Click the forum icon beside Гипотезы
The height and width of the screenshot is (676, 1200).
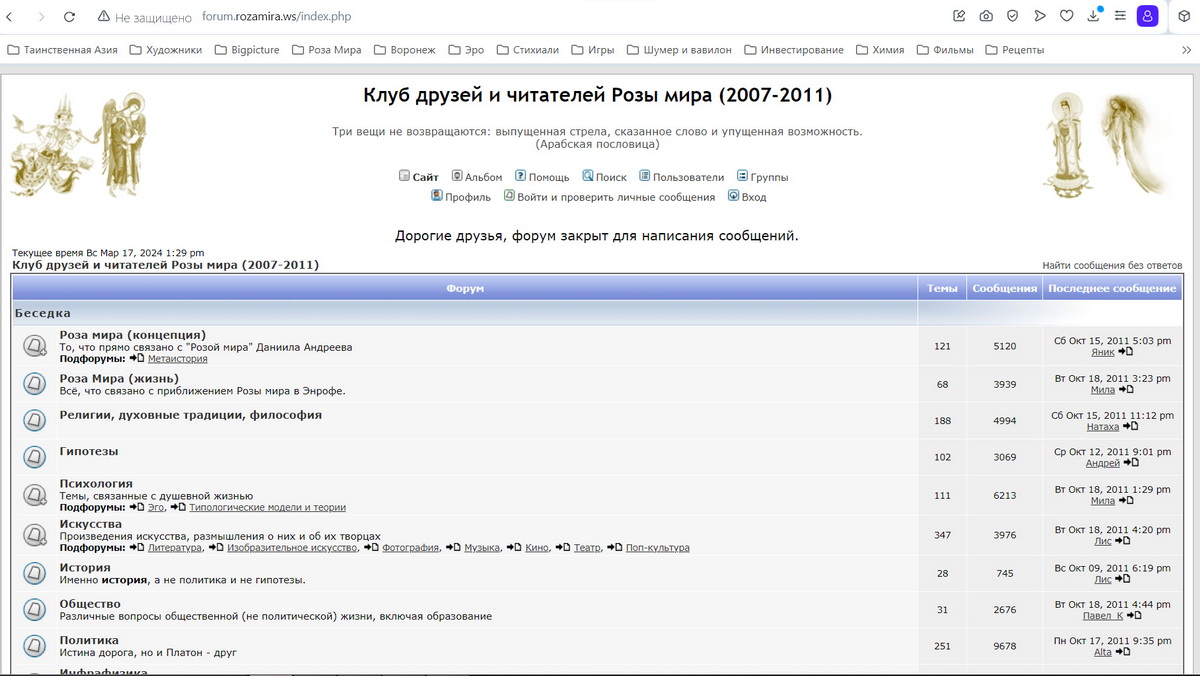click(35, 456)
